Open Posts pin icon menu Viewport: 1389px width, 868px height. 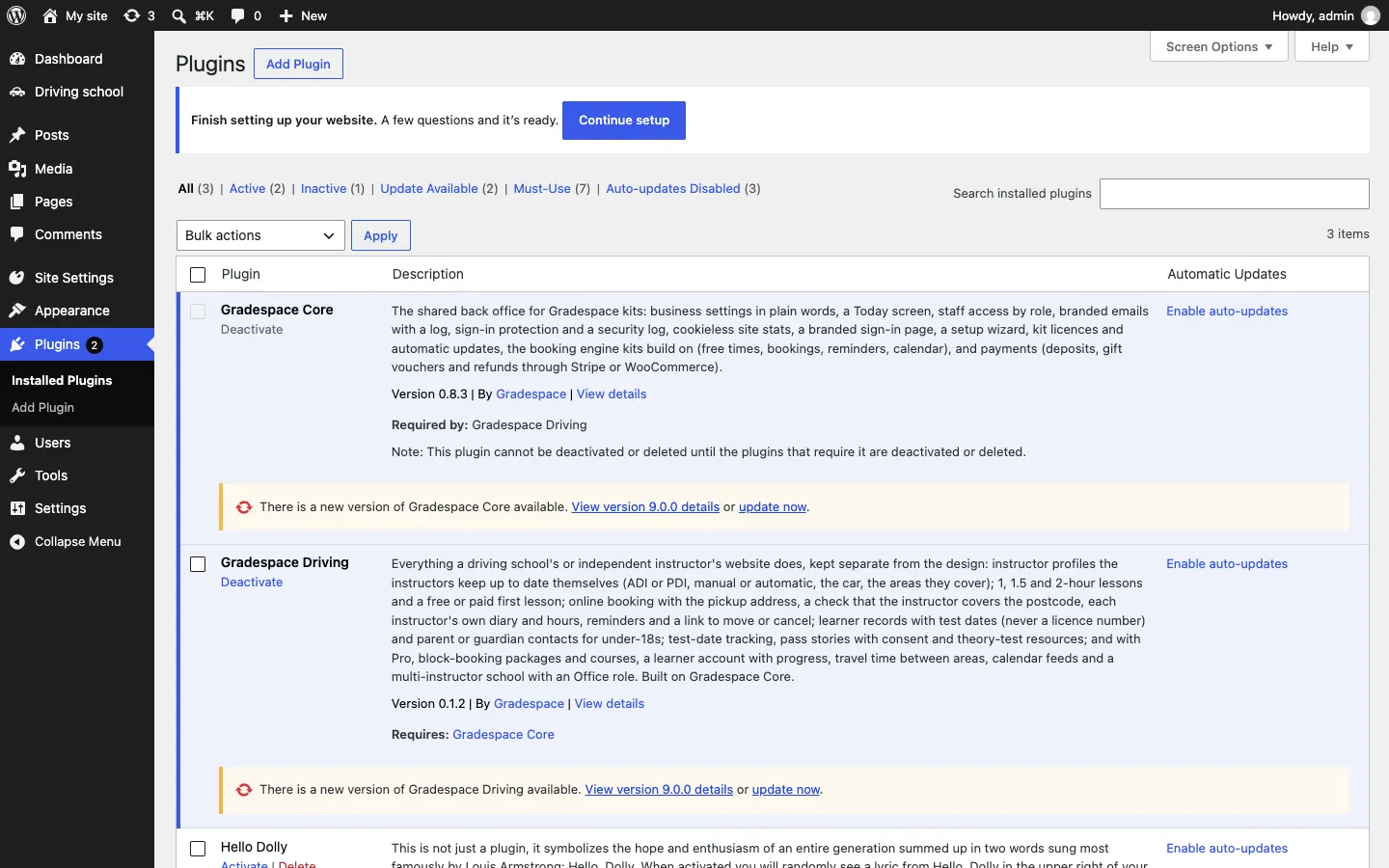[17, 135]
